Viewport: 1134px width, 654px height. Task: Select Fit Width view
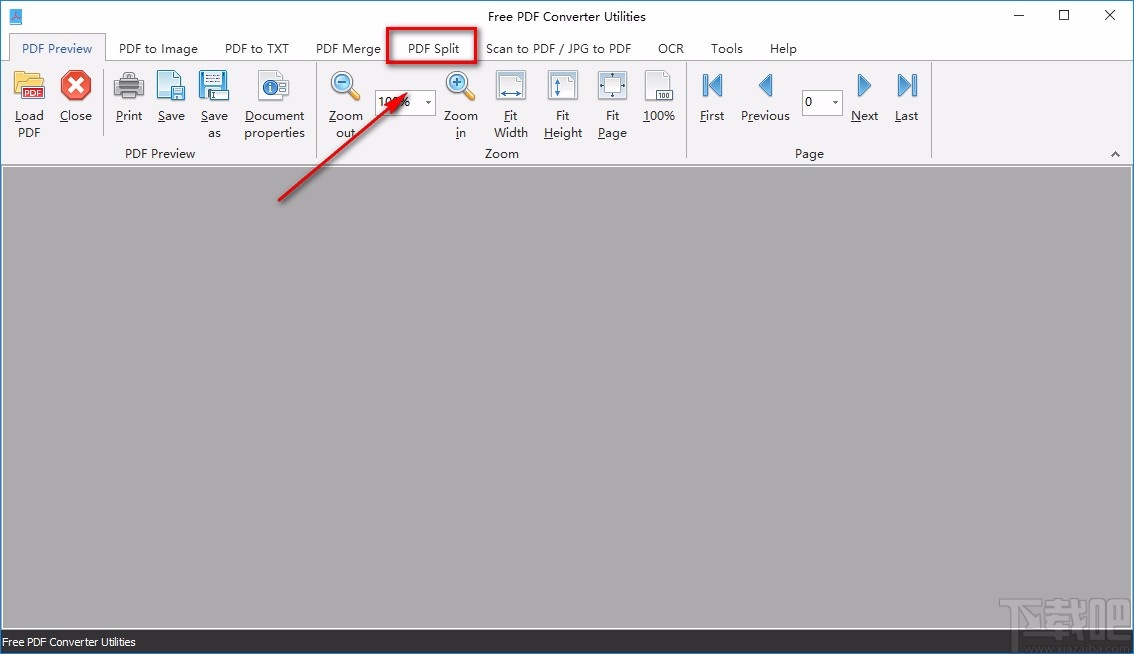[x=511, y=86]
